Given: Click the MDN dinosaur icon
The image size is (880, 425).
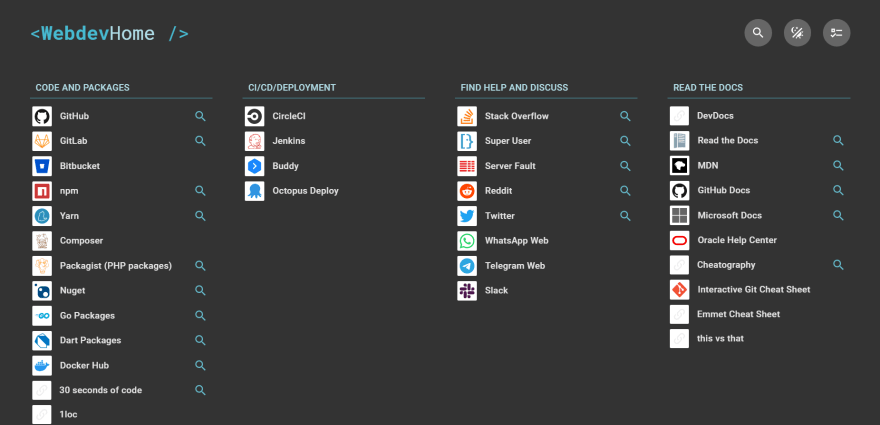Looking at the screenshot, I should pyautogui.click(x=680, y=166).
